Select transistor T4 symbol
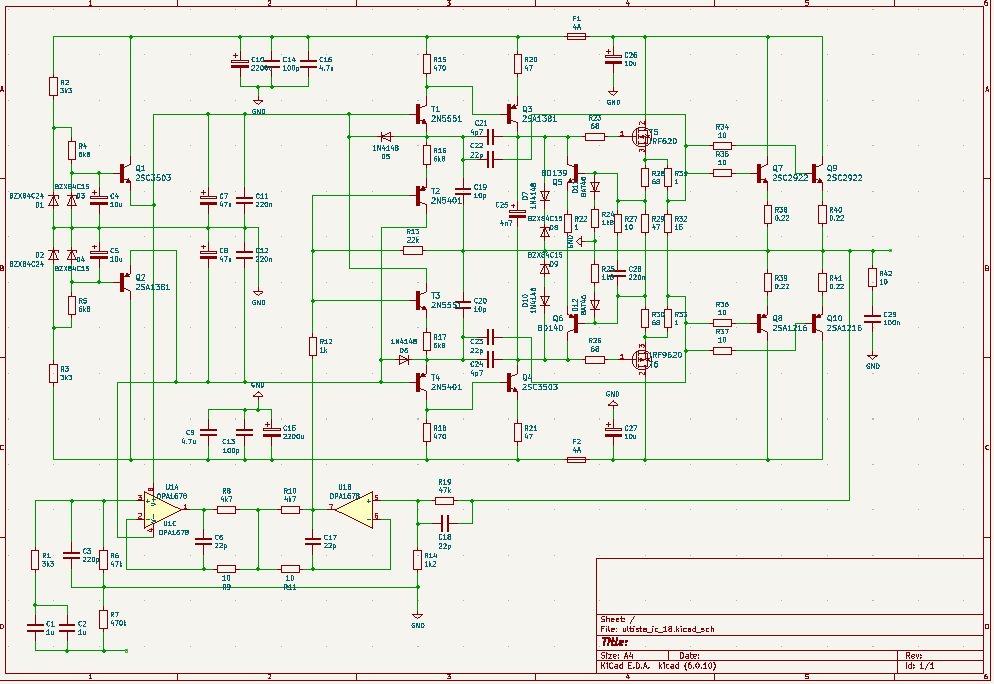Viewport: 994px width, 684px height. [422, 382]
